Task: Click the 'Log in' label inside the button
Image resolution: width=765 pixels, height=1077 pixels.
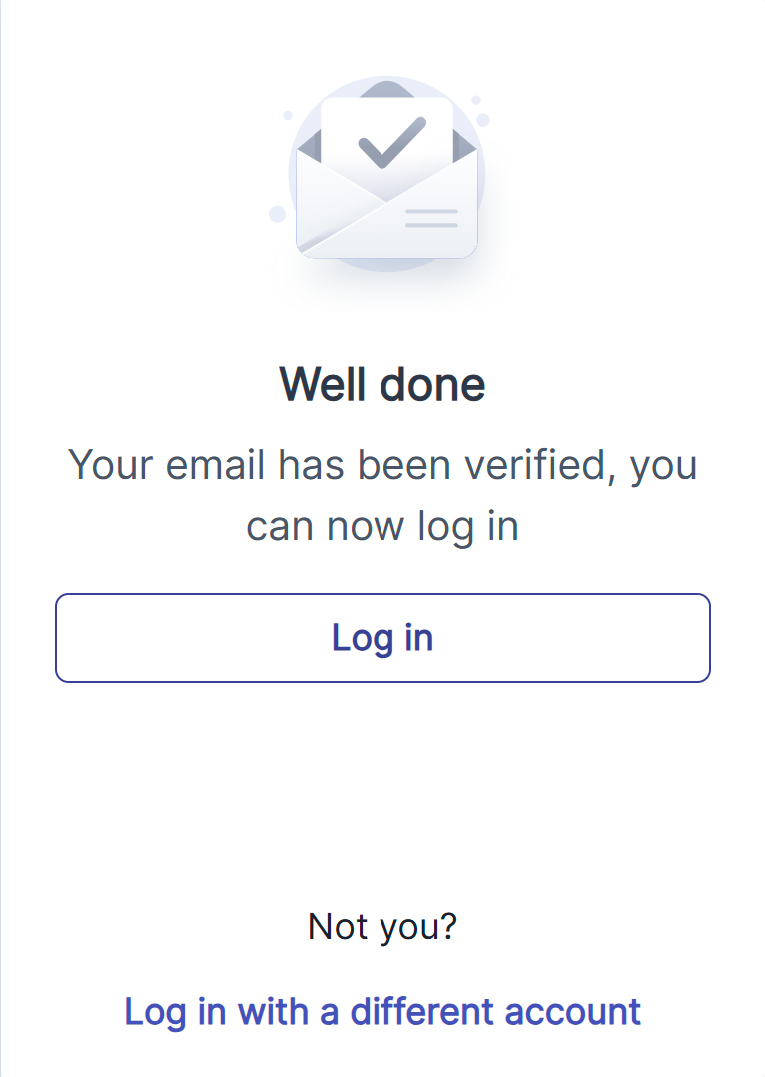Action: pyautogui.click(x=382, y=638)
